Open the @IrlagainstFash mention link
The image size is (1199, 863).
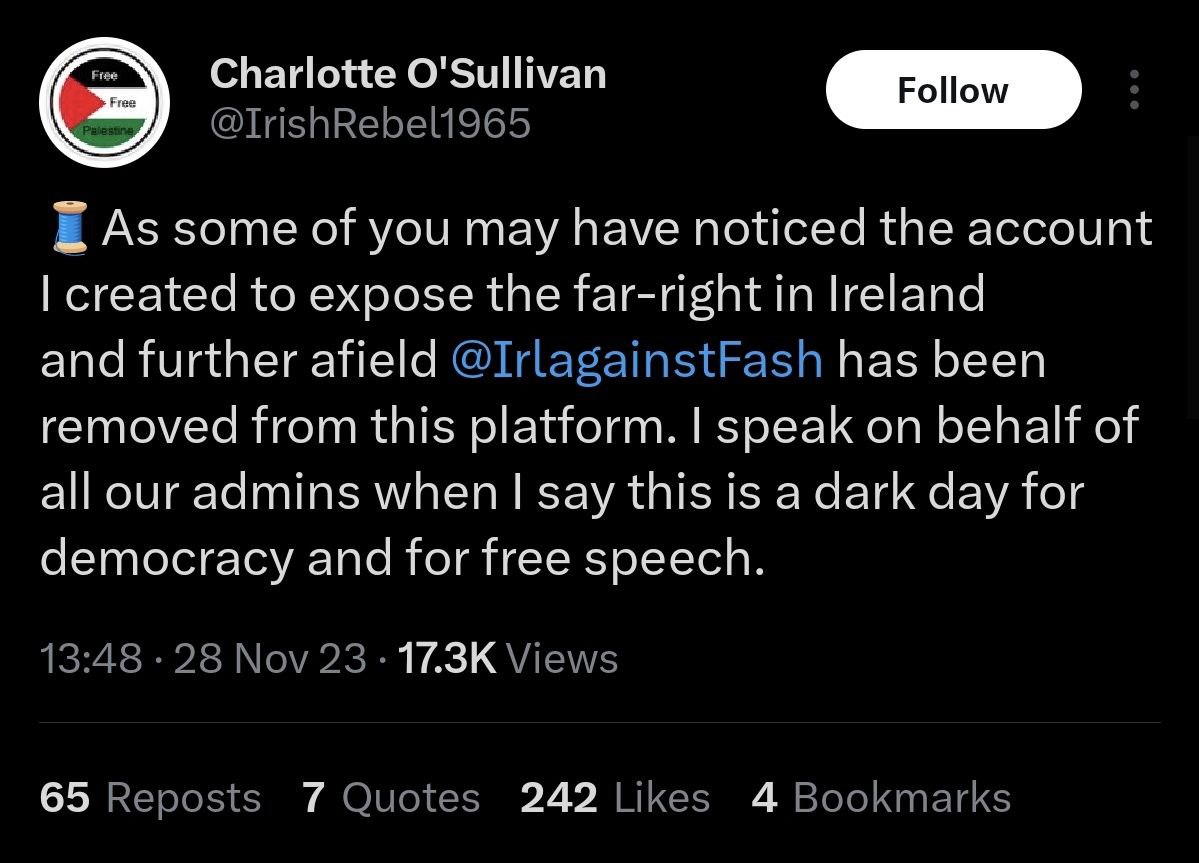[637, 360]
